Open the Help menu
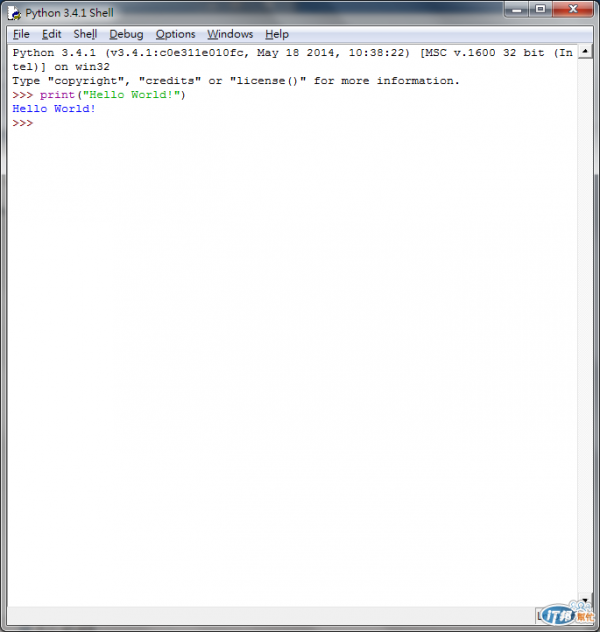 tap(277, 34)
